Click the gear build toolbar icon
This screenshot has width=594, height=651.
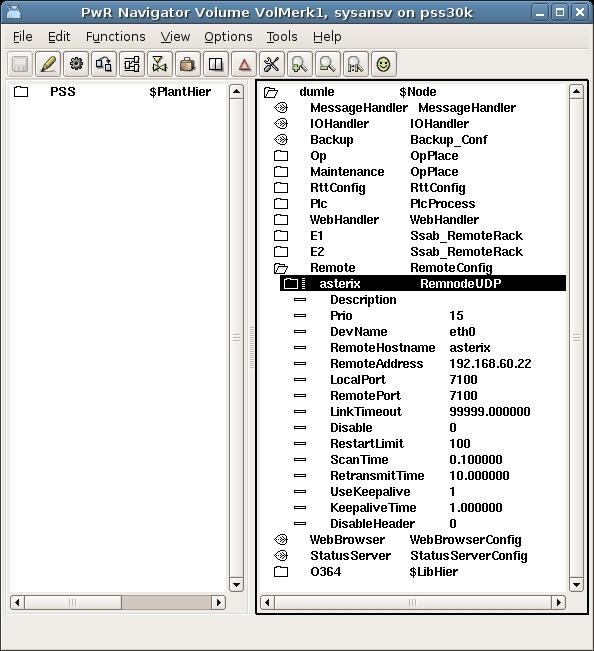click(x=76, y=64)
